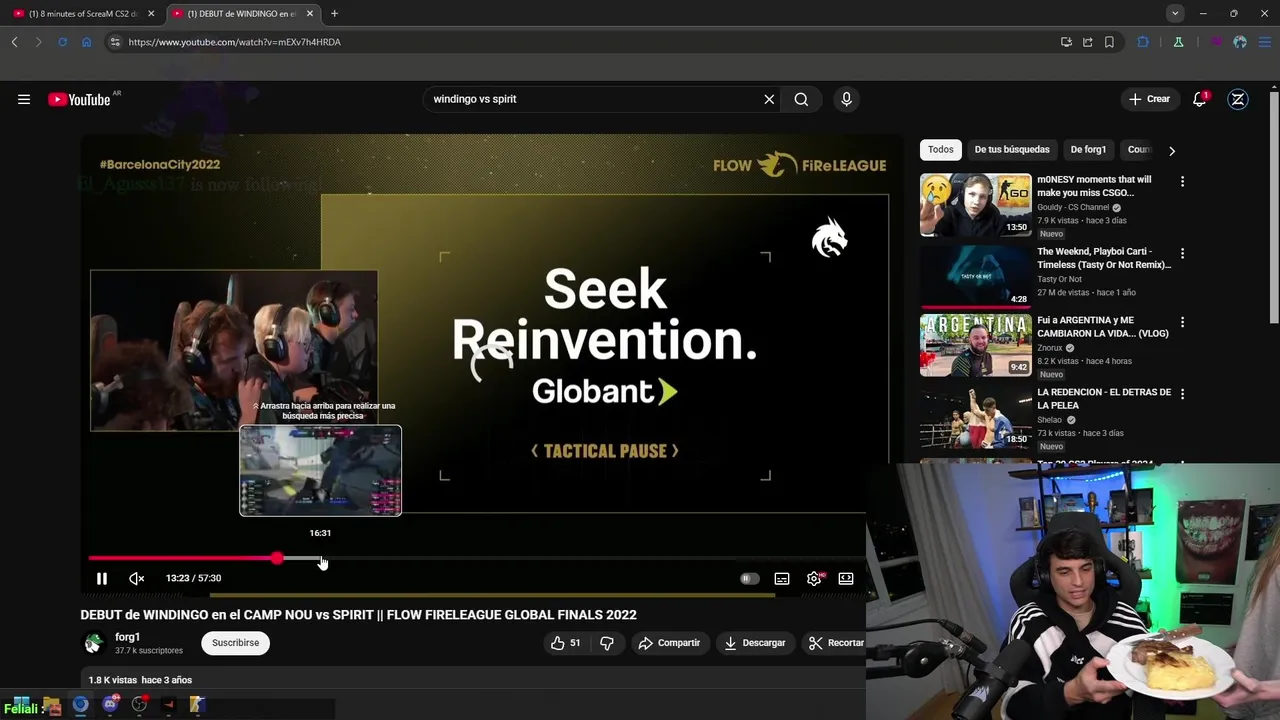Open player settings gear
Viewport: 1280px width, 720px height.
814,578
